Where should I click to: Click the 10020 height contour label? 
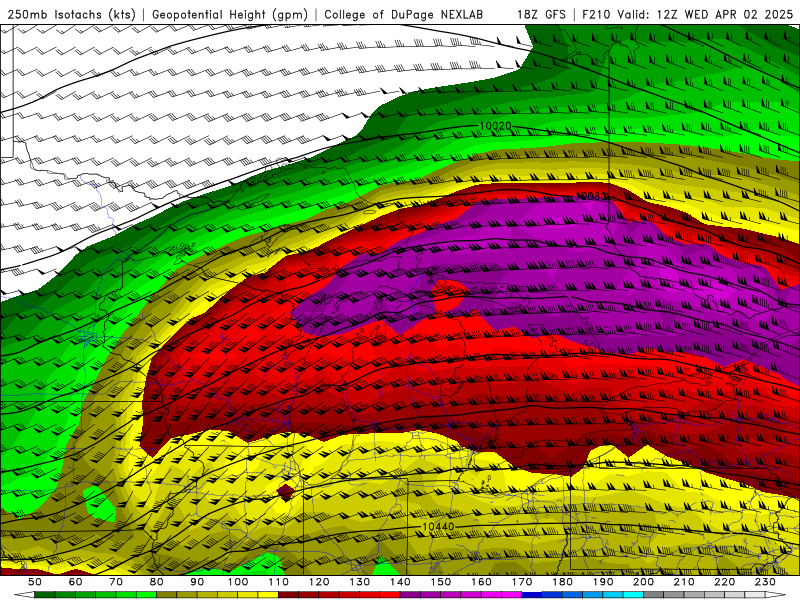point(495,126)
